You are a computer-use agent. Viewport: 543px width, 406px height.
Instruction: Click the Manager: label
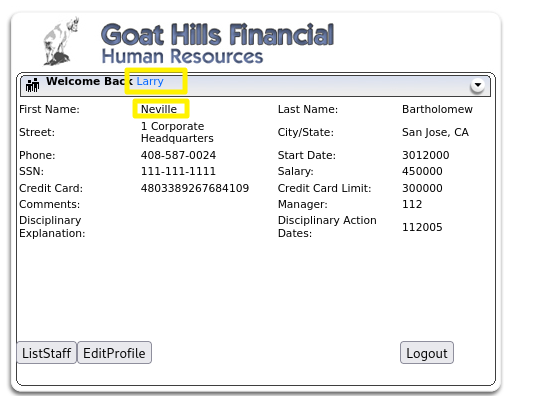pos(303,204)
